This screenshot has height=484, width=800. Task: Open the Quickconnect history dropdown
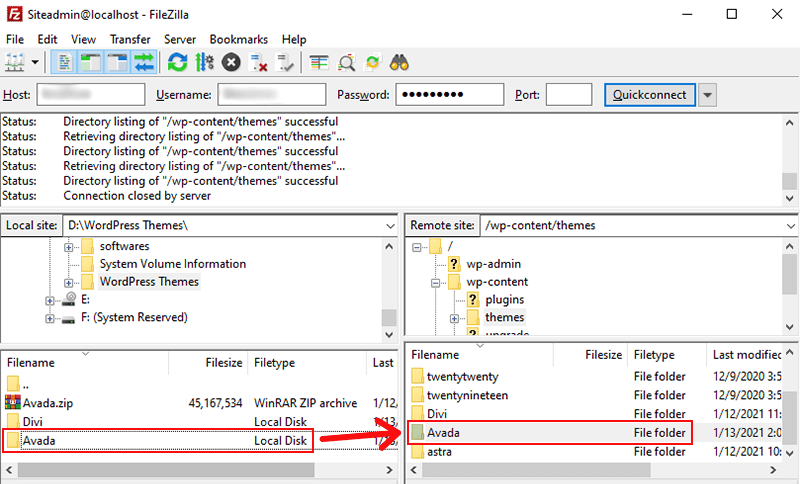(707, 95)
